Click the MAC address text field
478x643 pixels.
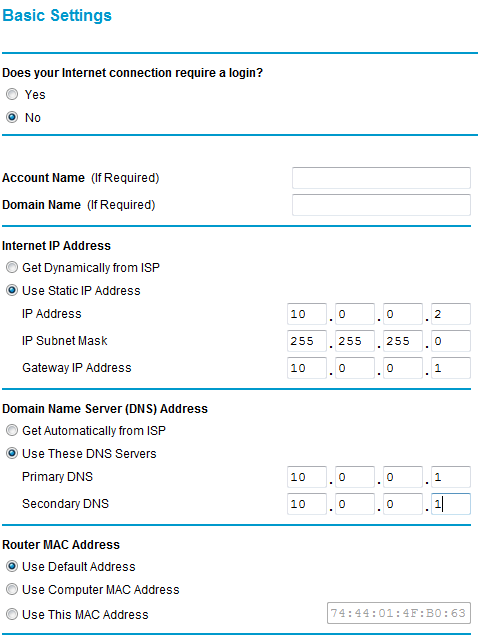point(399,613)
